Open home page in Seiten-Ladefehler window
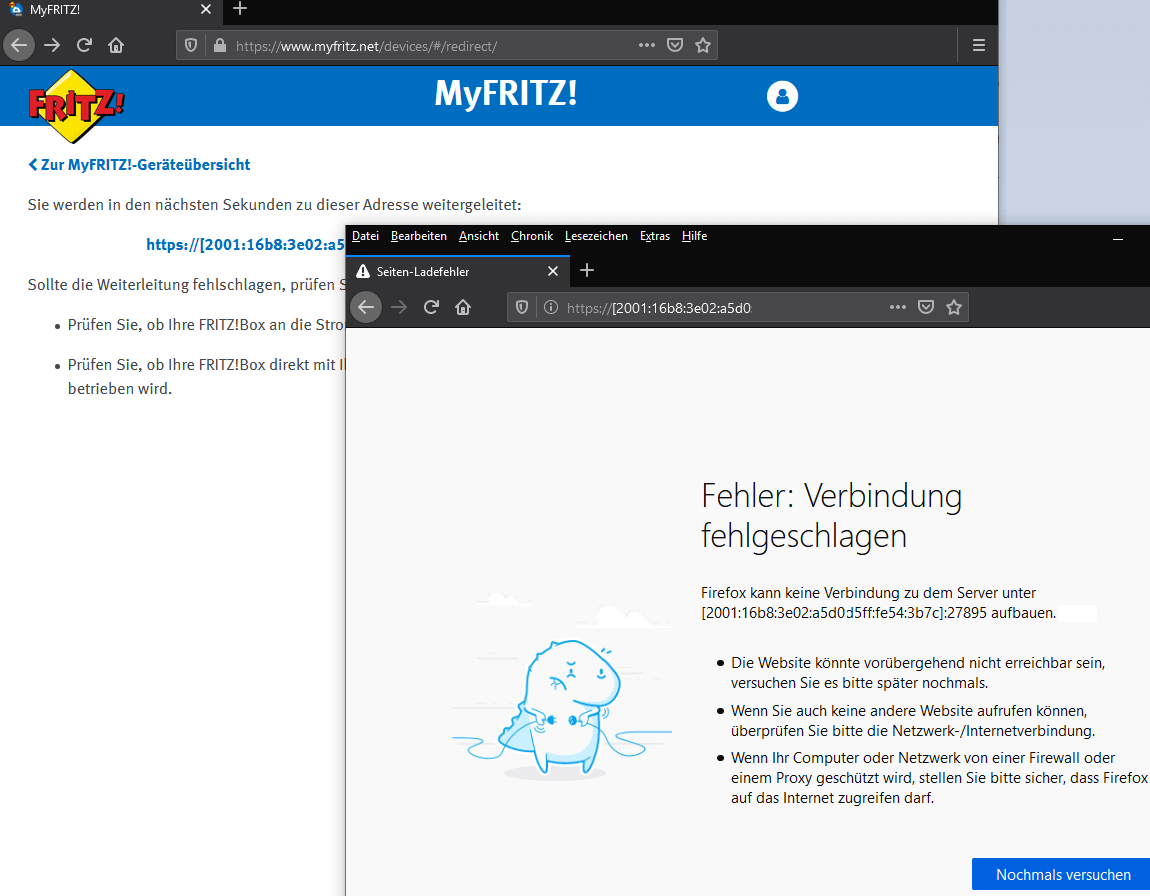1150x896 pixels. coord(463,307)
